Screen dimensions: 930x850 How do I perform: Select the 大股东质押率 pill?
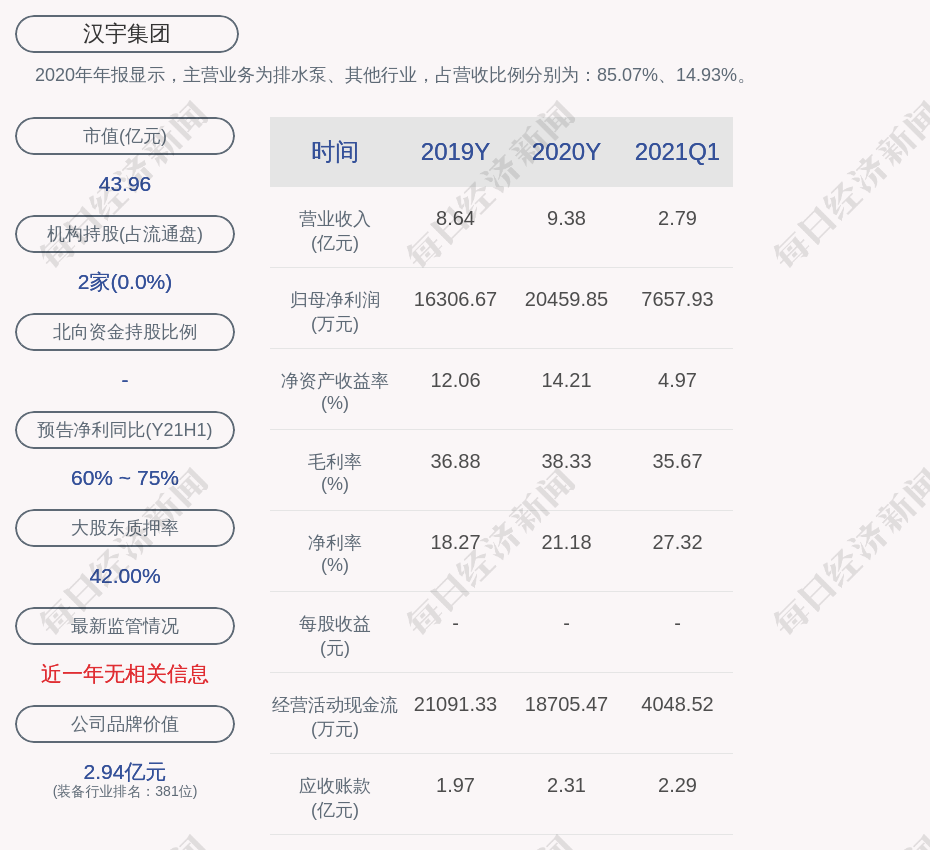pyautogui.click(x=125, y=527)
